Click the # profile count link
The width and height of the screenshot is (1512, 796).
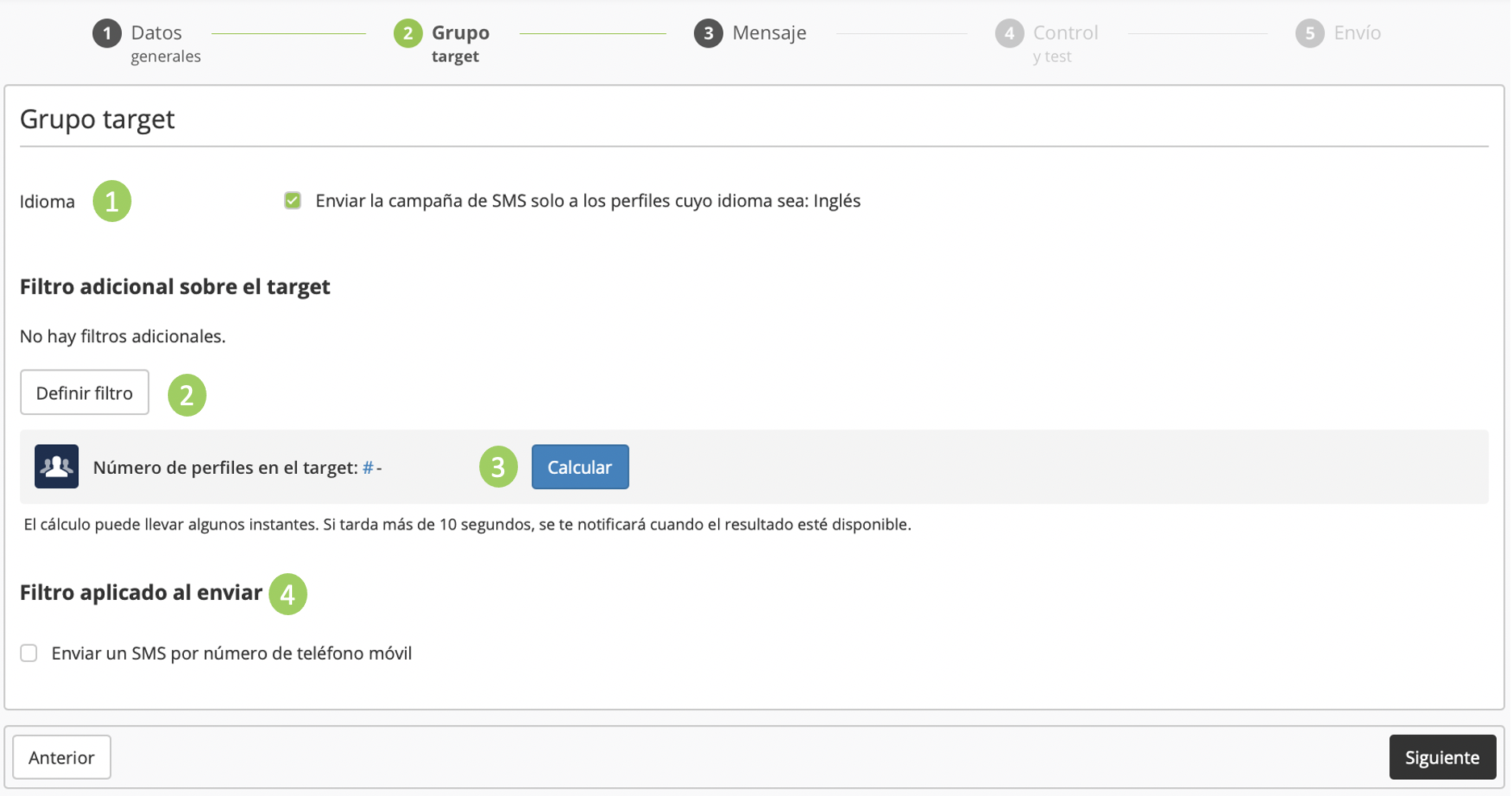click(368, 467)
